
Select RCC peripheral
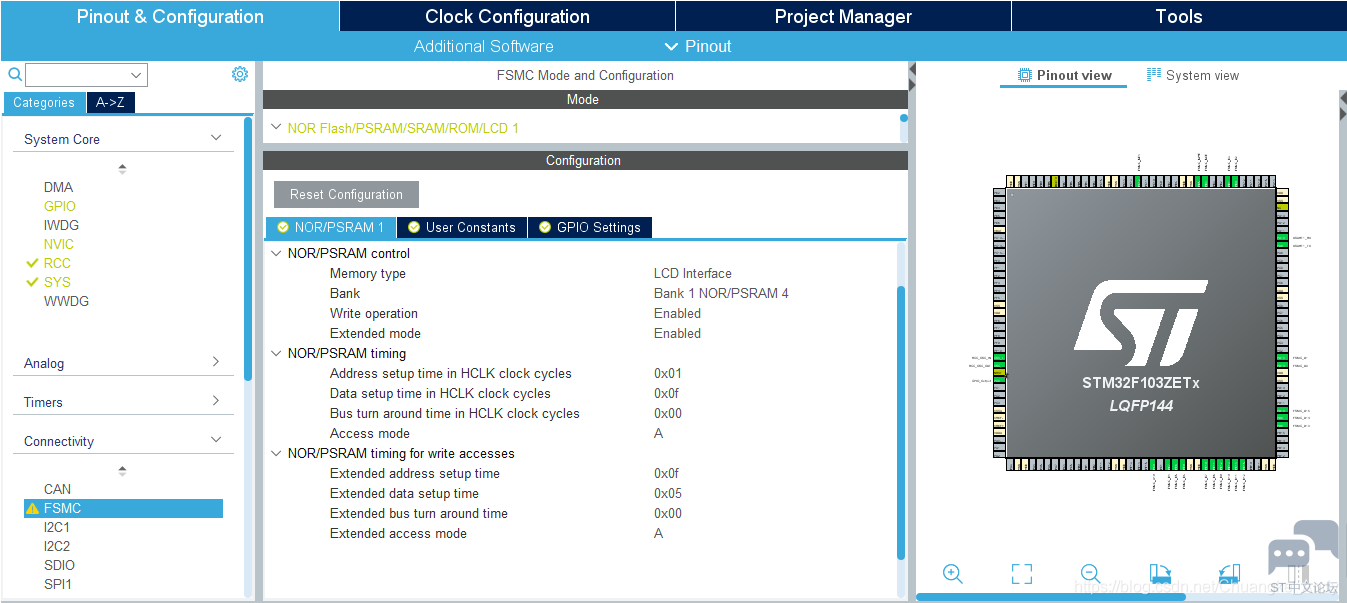coord(57,263)
